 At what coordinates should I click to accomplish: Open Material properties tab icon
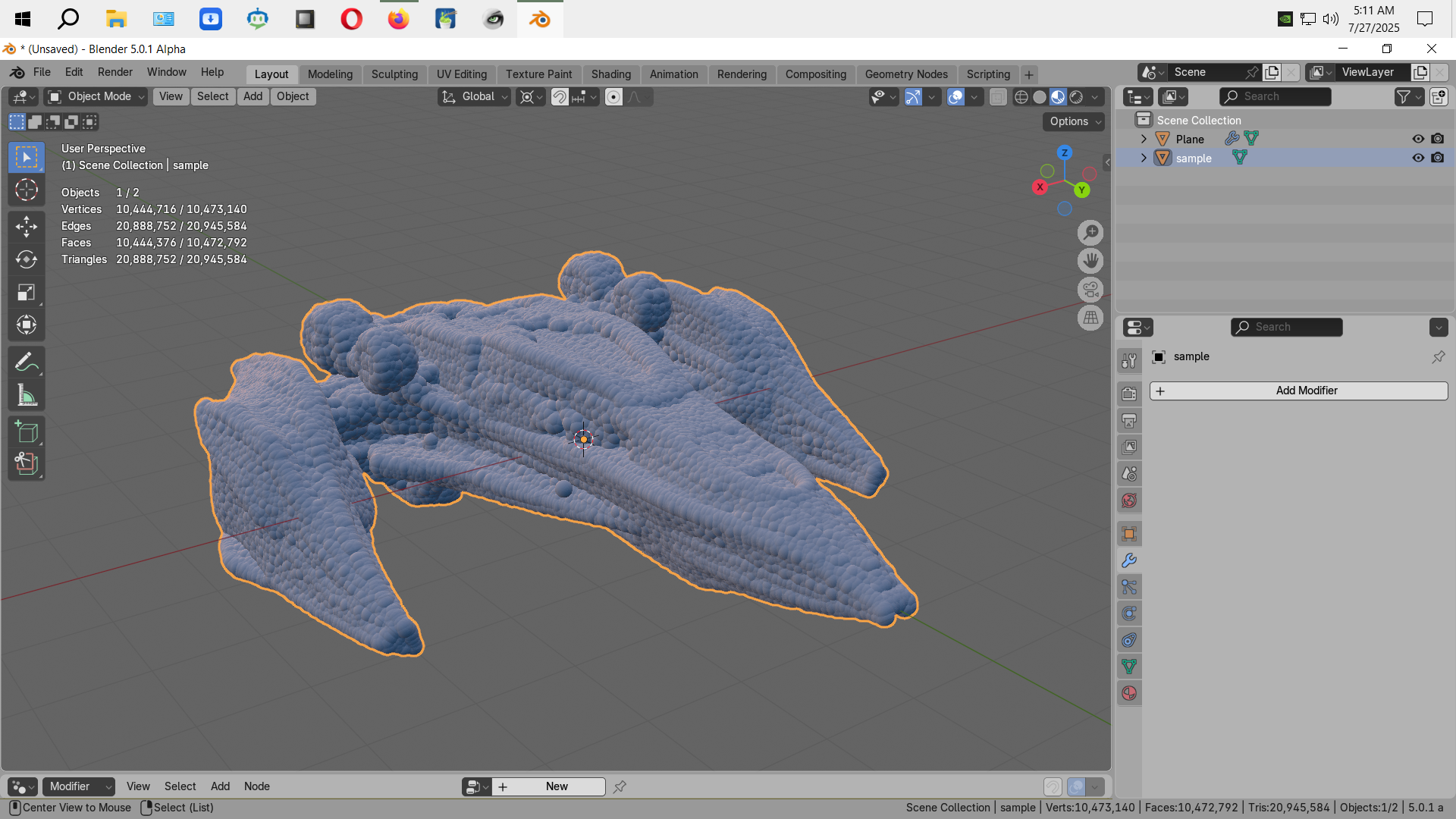(1129, 693)
